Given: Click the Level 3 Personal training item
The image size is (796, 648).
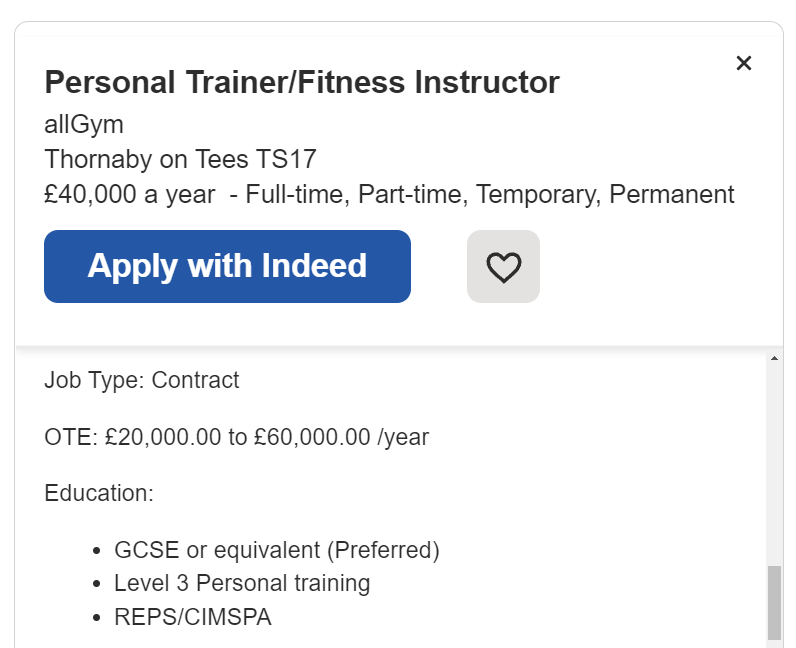Looking at the screenshot, I should pos(242,583).
